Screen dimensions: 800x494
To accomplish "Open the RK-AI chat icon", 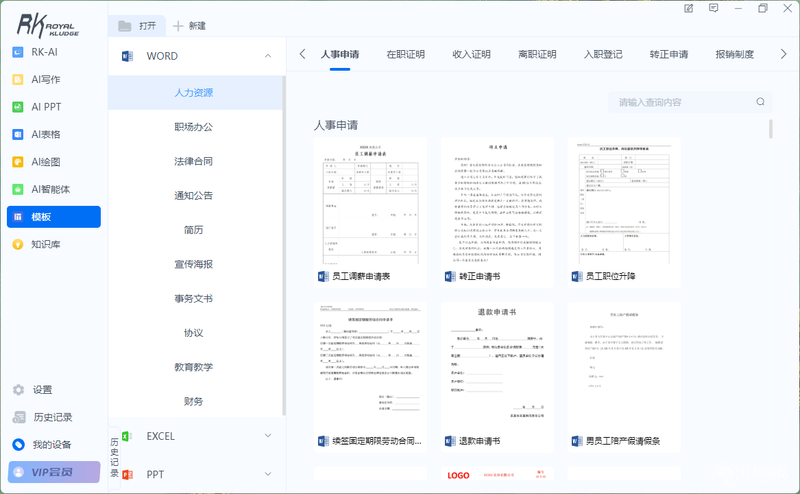I will pyautogui.click(x=18, y=52).
